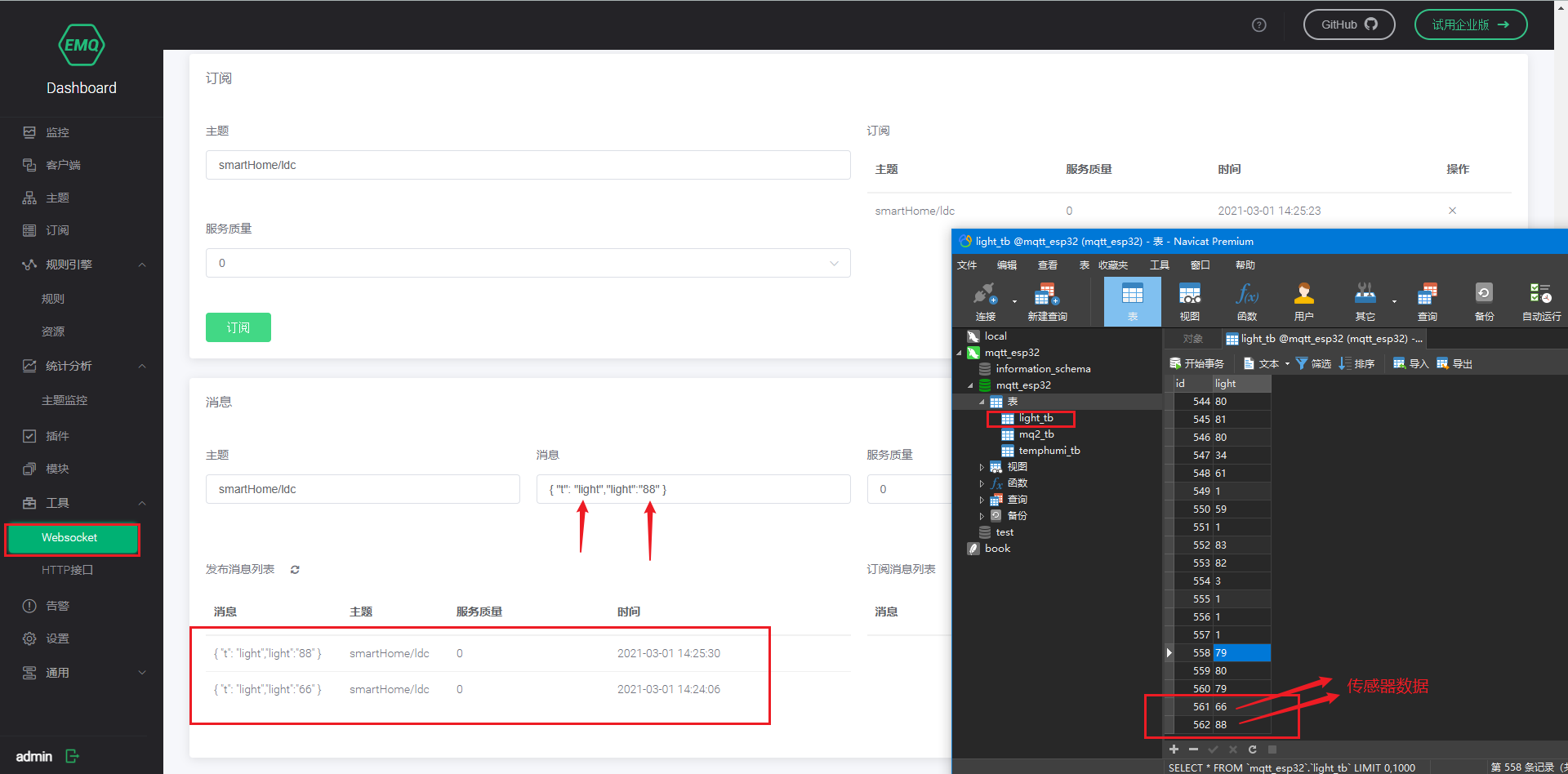Click the Navicat 查询 toolbar icon
This screenshot has width=1568, height=774.
(x=1428, y=301)
